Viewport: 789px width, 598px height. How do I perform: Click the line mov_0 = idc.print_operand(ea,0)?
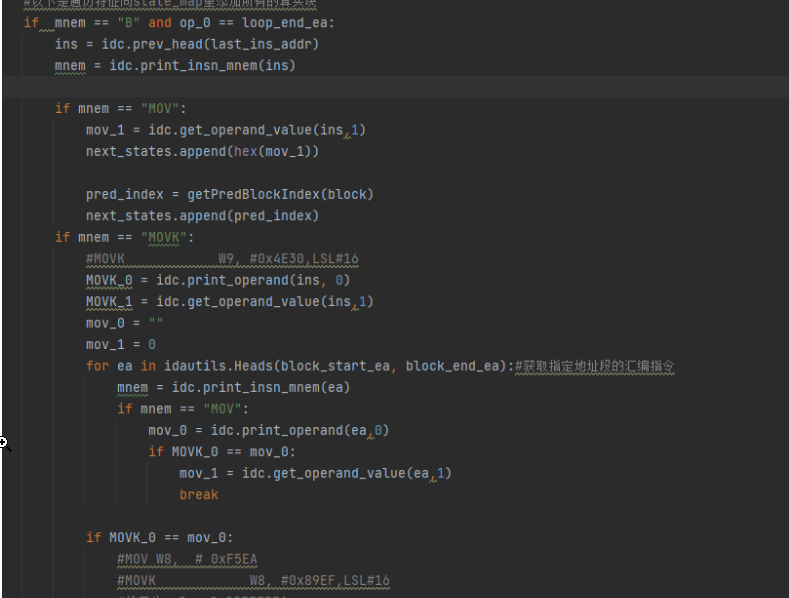coord(269,430)
